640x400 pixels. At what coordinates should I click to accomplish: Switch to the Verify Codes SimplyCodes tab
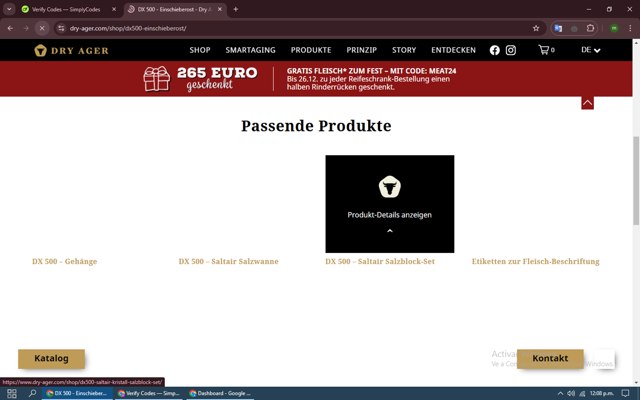(x=67, y=9)
